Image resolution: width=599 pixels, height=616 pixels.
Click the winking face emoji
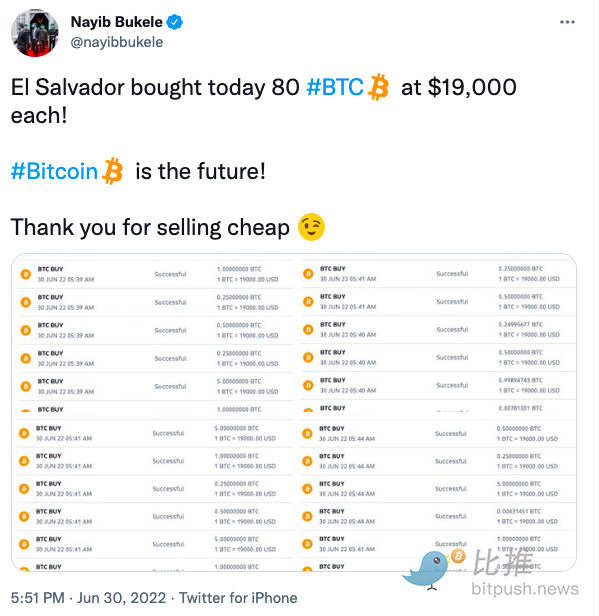point(311,227)
